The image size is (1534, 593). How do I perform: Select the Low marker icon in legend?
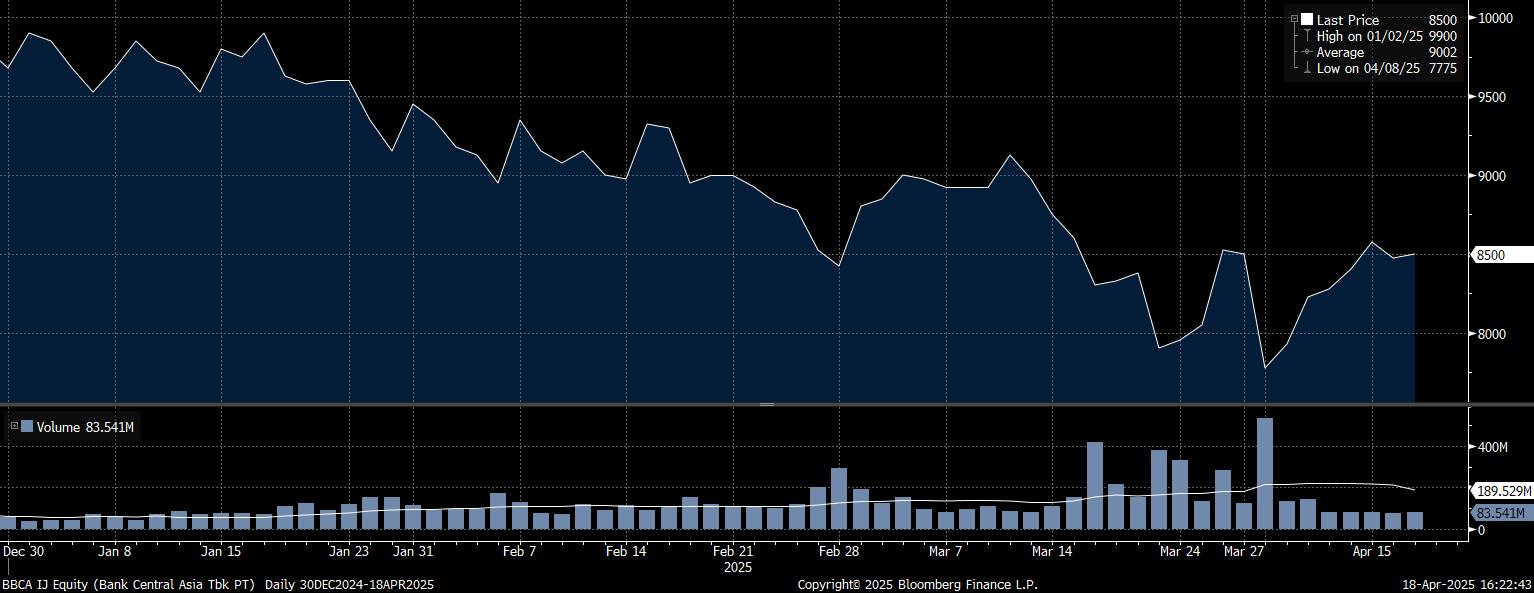point(1306,68)
